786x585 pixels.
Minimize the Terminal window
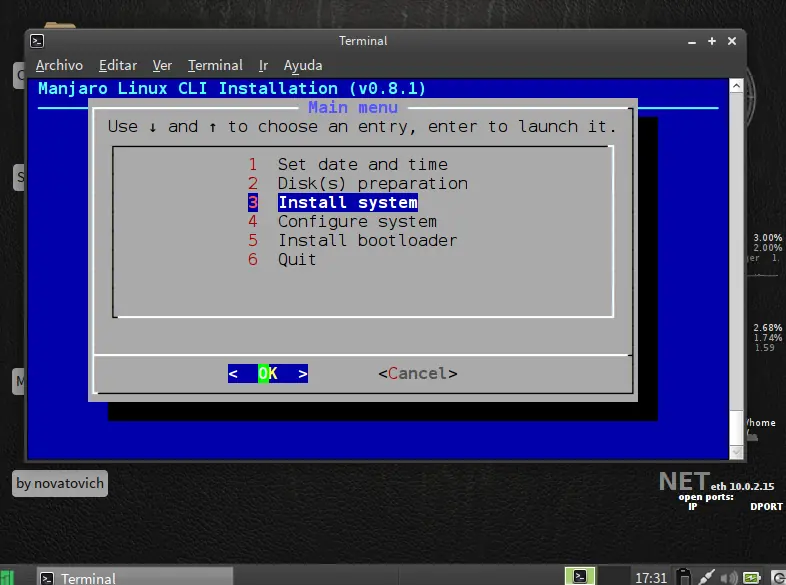[x=692, y=42]
